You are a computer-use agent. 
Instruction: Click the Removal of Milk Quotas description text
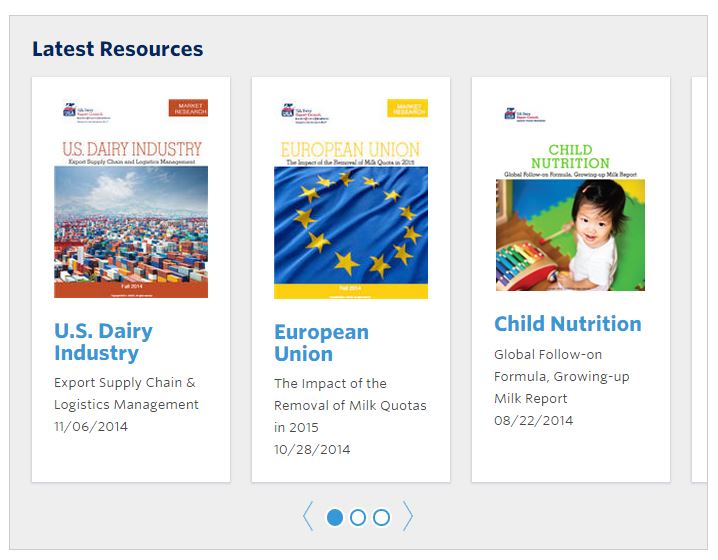tap(350, 405)
